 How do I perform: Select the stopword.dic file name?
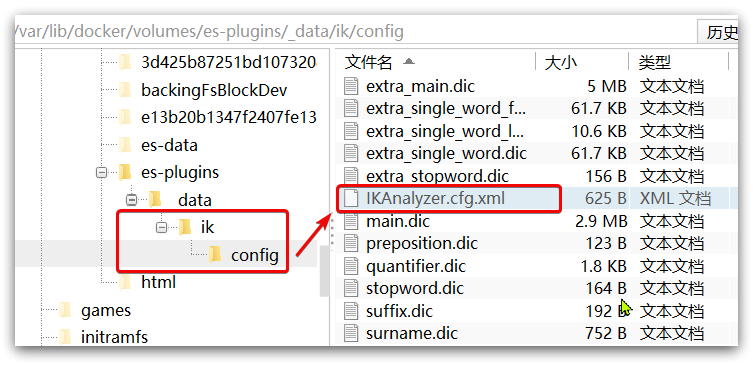click(x=415, y=288)
